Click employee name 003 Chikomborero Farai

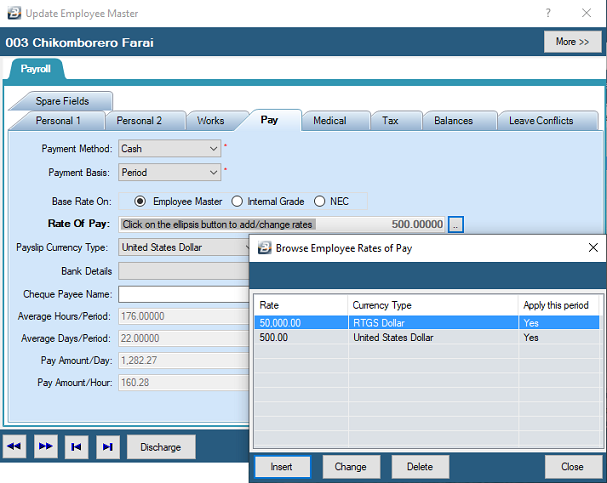pos(79,43)
